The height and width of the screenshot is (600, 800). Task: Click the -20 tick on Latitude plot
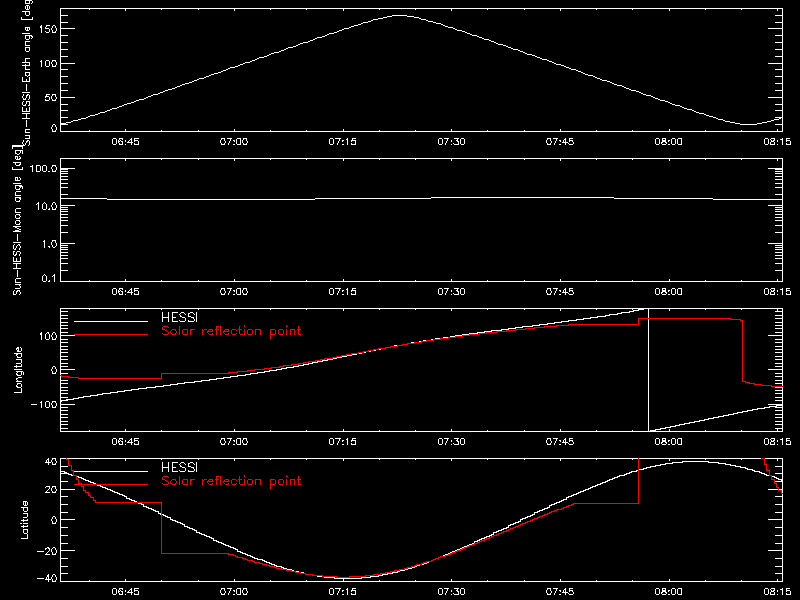click(x=47, y=551)
